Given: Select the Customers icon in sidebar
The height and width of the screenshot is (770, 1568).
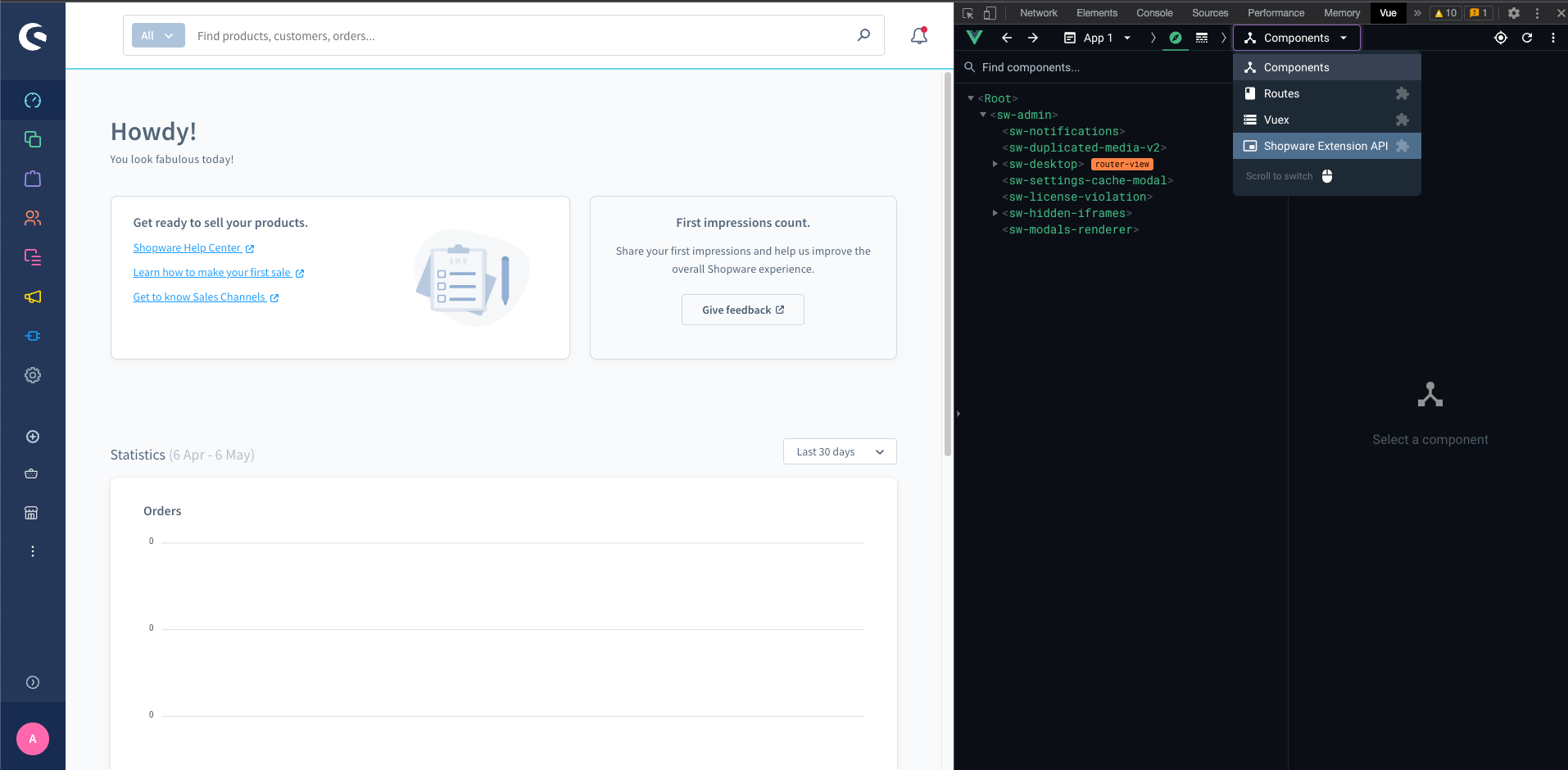Looking at the screenshot, I should 33,218.
